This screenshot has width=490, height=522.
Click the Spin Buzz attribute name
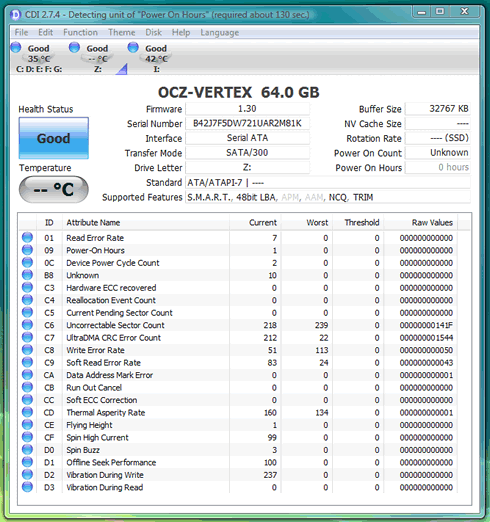click(83, 450)
